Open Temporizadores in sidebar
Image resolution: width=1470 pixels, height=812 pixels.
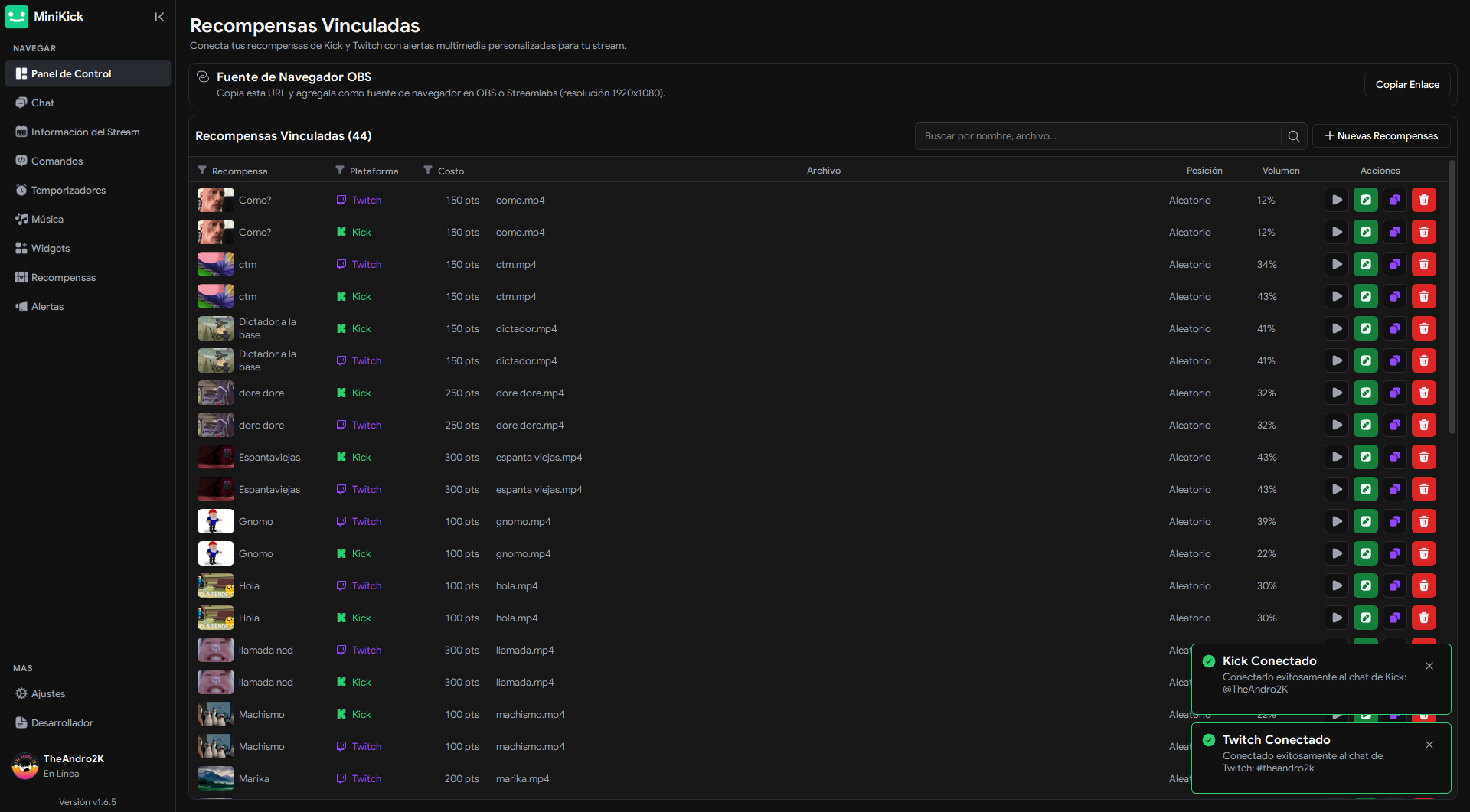[x=88, y=190]
